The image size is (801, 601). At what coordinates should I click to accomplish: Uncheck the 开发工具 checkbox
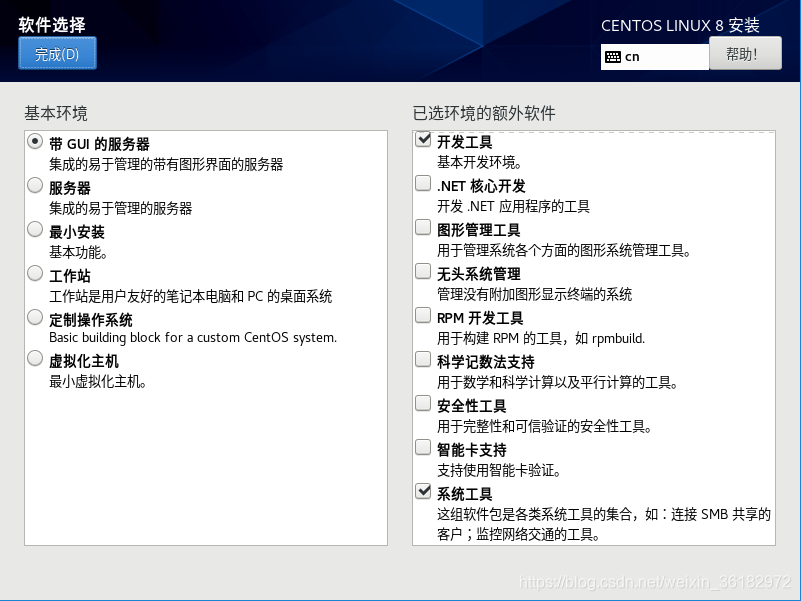click(423, 139)
